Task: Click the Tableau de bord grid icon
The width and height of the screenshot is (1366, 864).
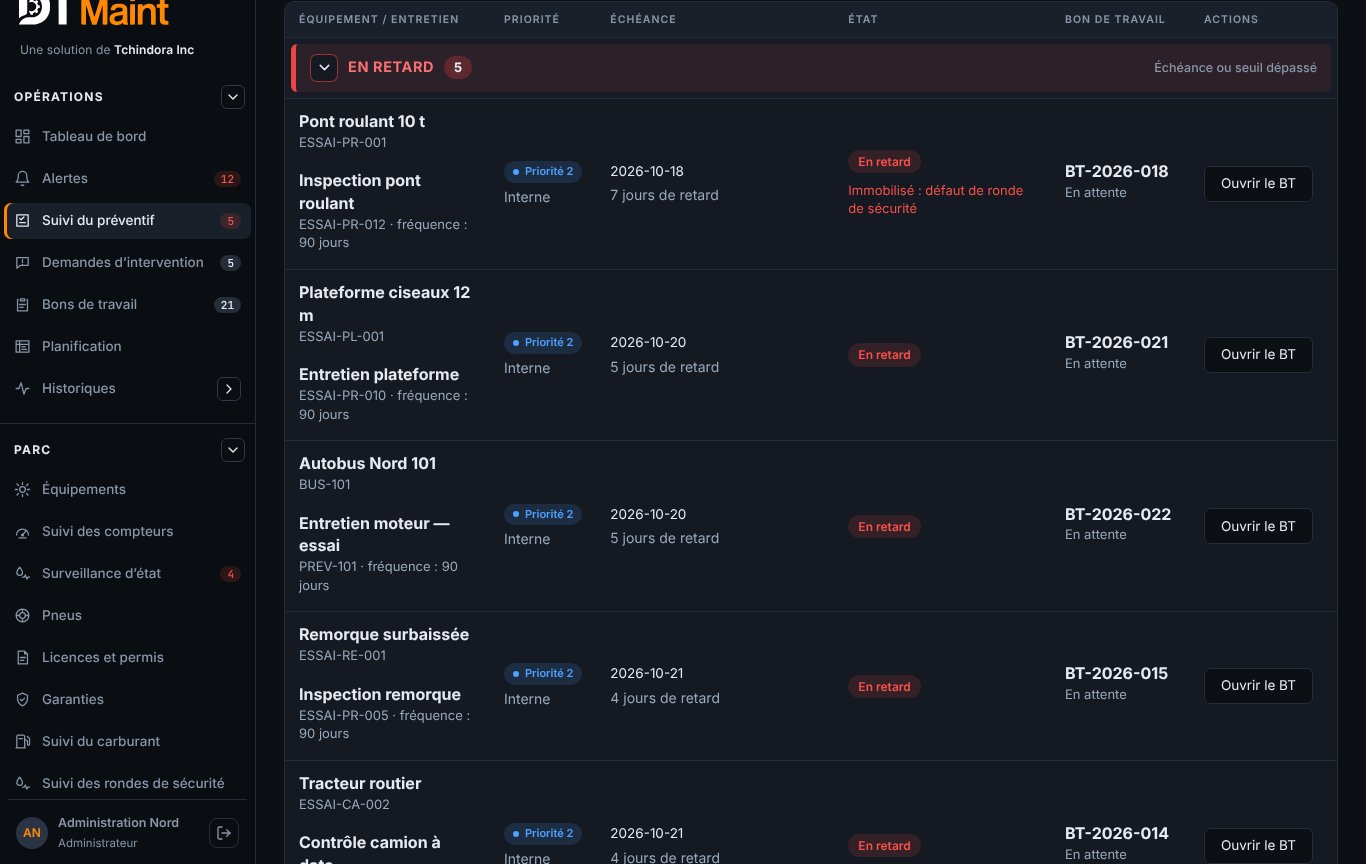Action: coord(23,136)
